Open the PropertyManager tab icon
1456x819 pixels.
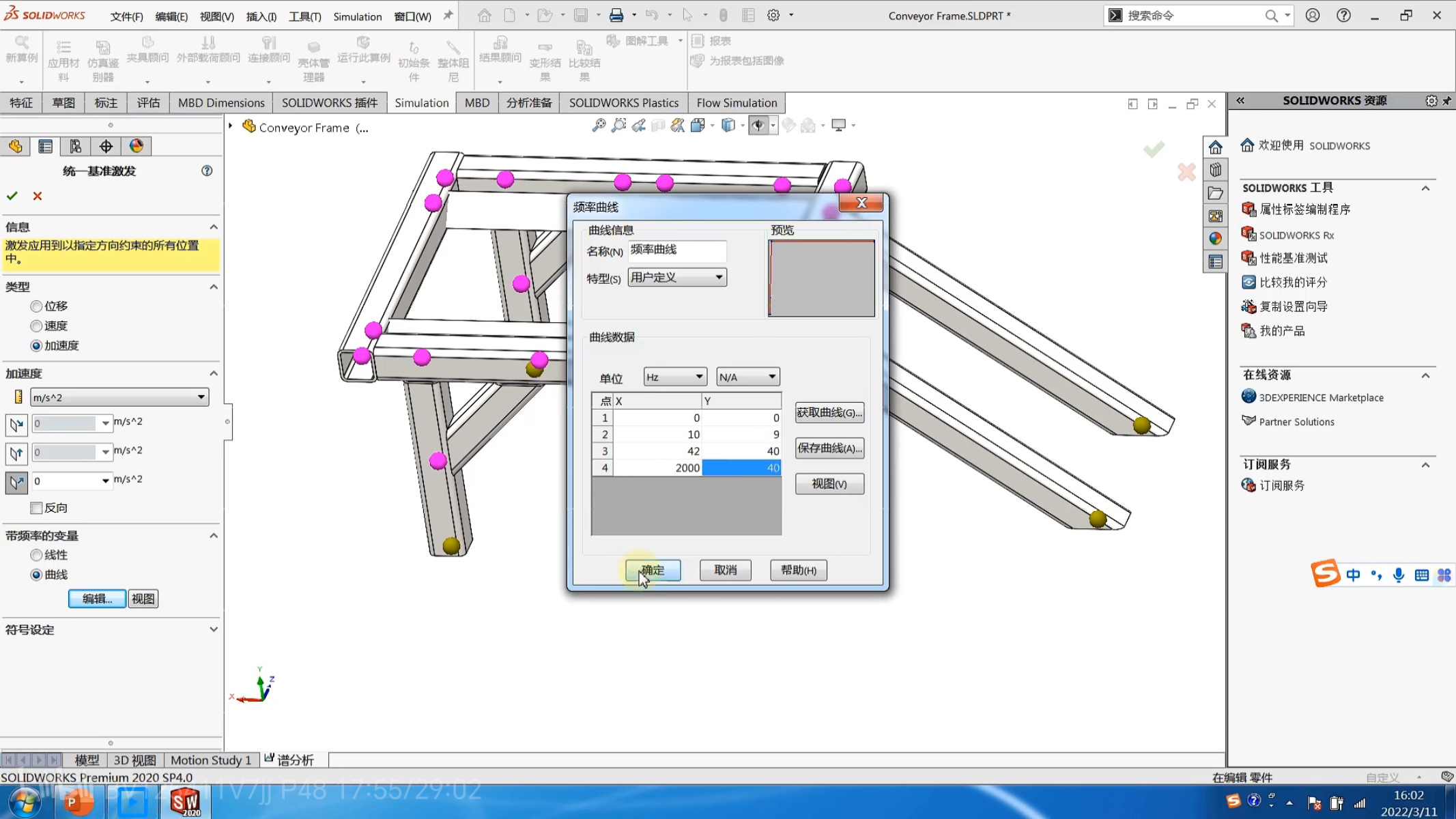point(46,146)
